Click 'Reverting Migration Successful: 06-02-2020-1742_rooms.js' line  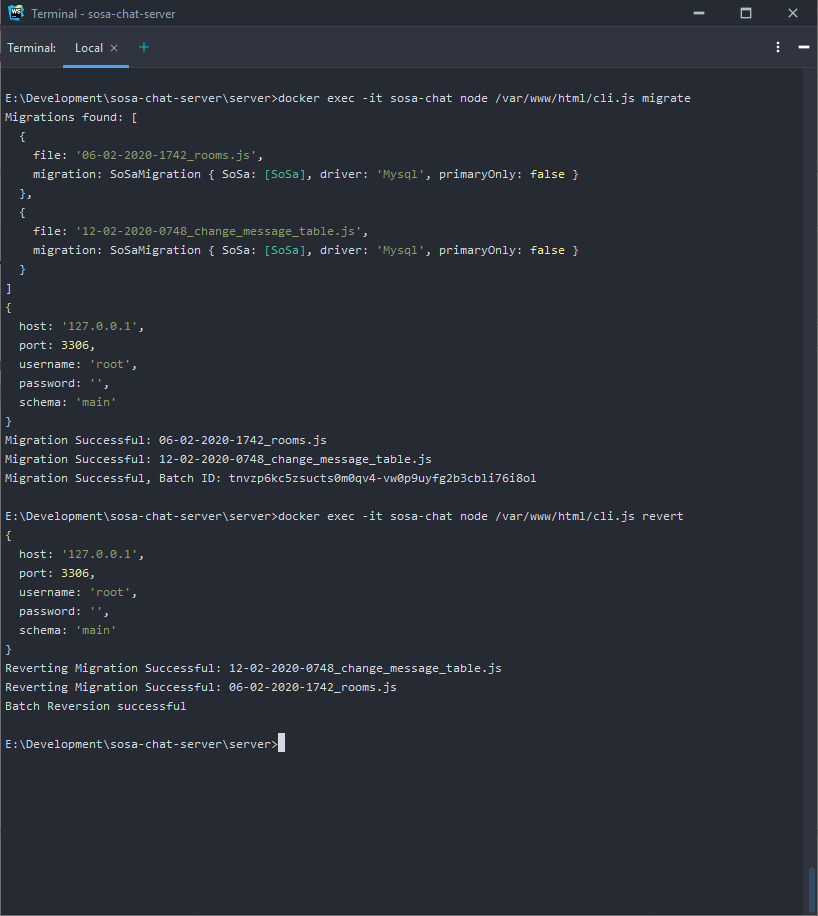pos(201,688)
